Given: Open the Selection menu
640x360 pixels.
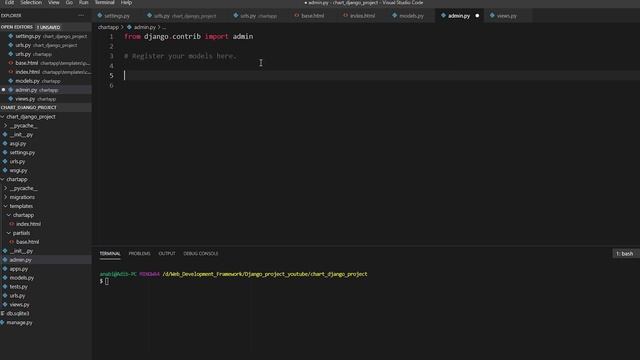Looking at the screenshot, I should (31, 2).
